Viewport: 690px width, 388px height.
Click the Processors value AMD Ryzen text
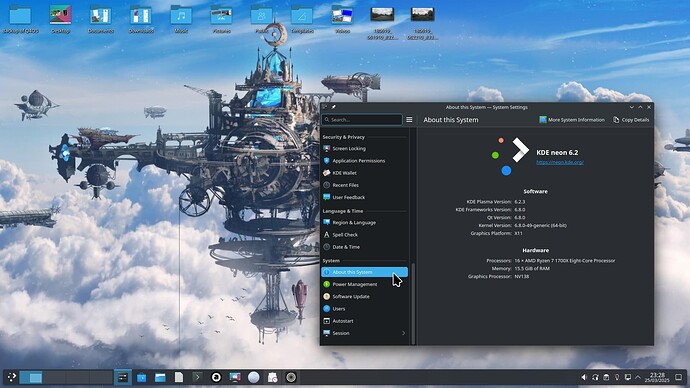point(565,261)
